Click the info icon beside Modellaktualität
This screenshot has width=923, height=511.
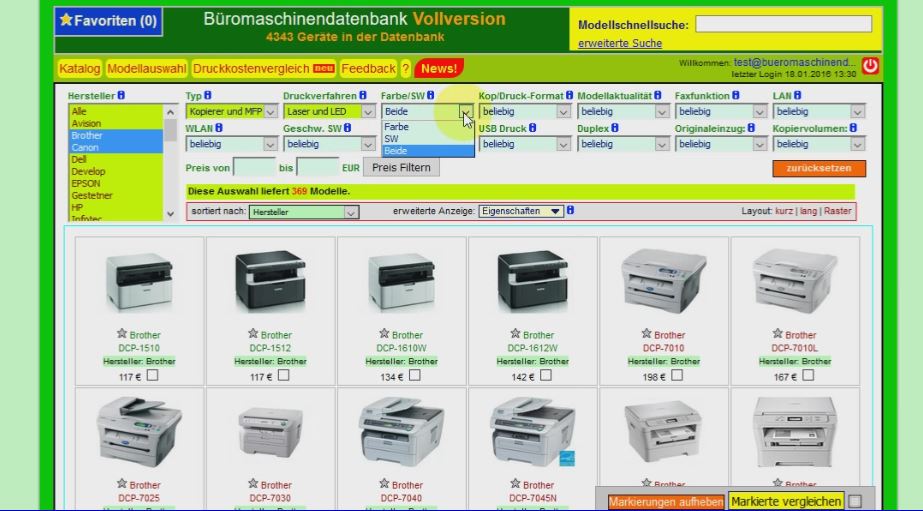(x=658, y=95)
